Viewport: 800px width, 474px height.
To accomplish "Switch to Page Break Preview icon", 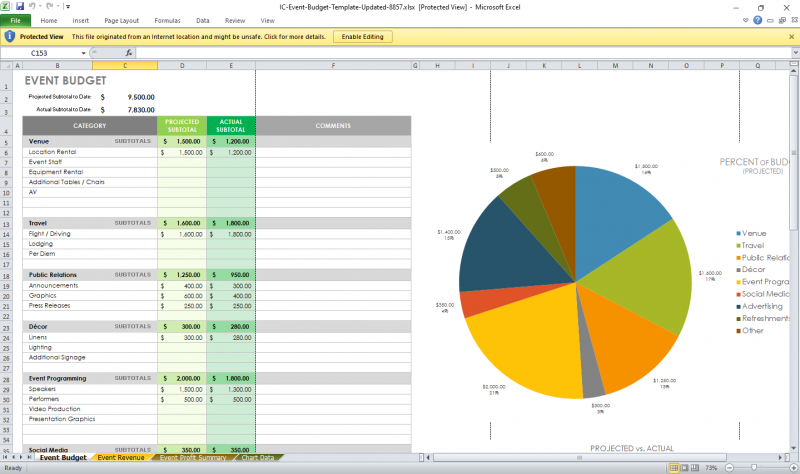I will click(695, 468).
